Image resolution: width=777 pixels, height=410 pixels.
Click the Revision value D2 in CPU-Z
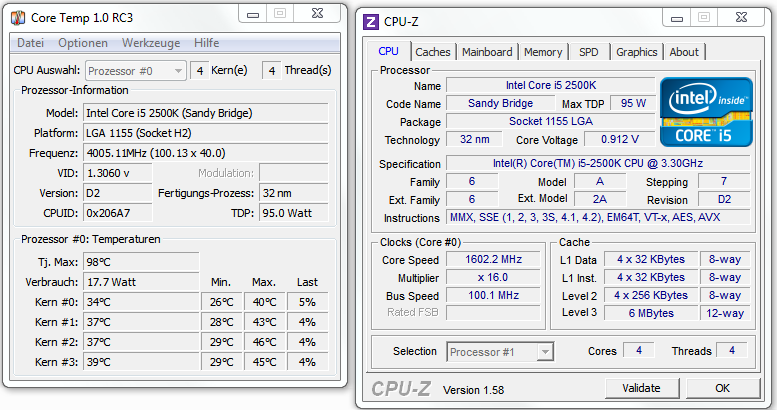click(724, 199)
